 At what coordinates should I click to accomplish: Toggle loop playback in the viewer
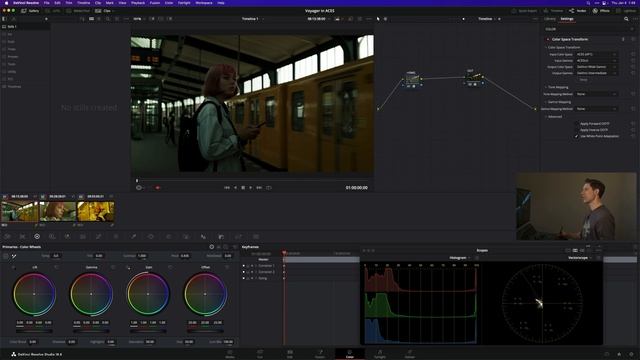pyautogui.click(x=269, y=188)
